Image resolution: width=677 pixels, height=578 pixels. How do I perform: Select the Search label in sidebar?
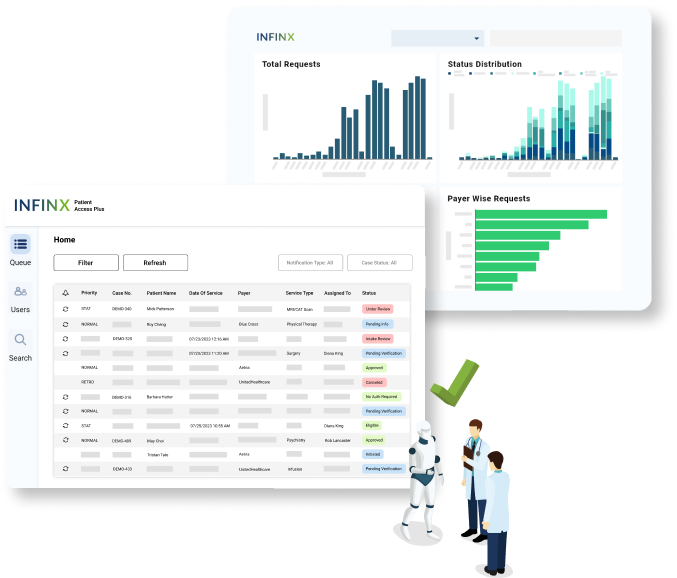point(20,358)
